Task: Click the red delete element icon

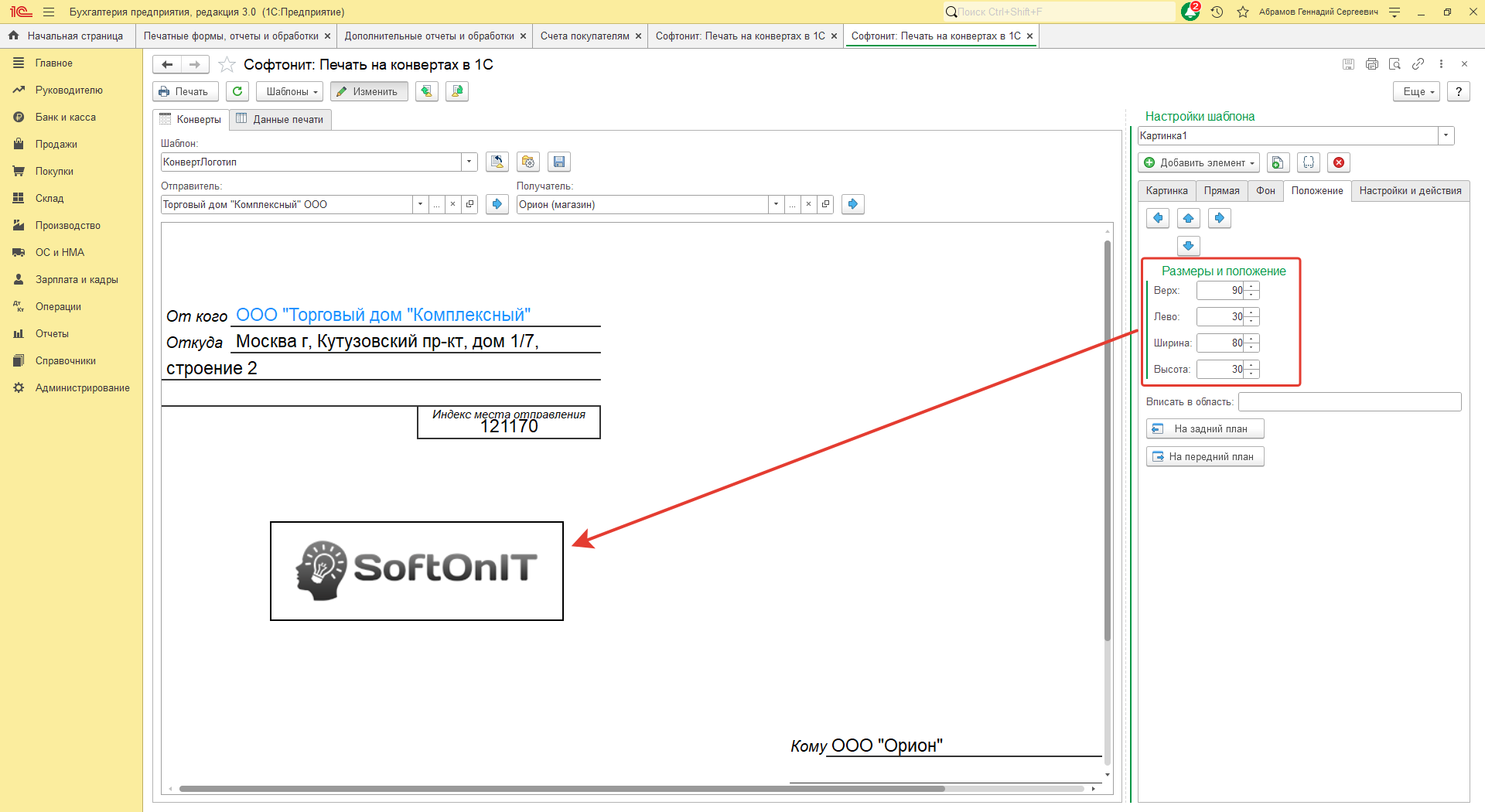Action: 1339,162
